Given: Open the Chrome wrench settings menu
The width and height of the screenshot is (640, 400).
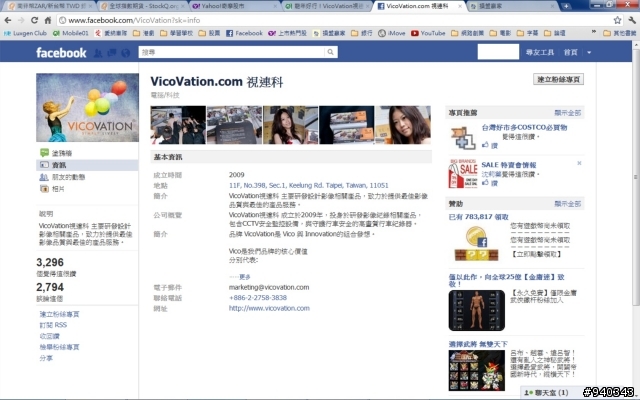Looking at the screenshot, I should click(632, 20).
